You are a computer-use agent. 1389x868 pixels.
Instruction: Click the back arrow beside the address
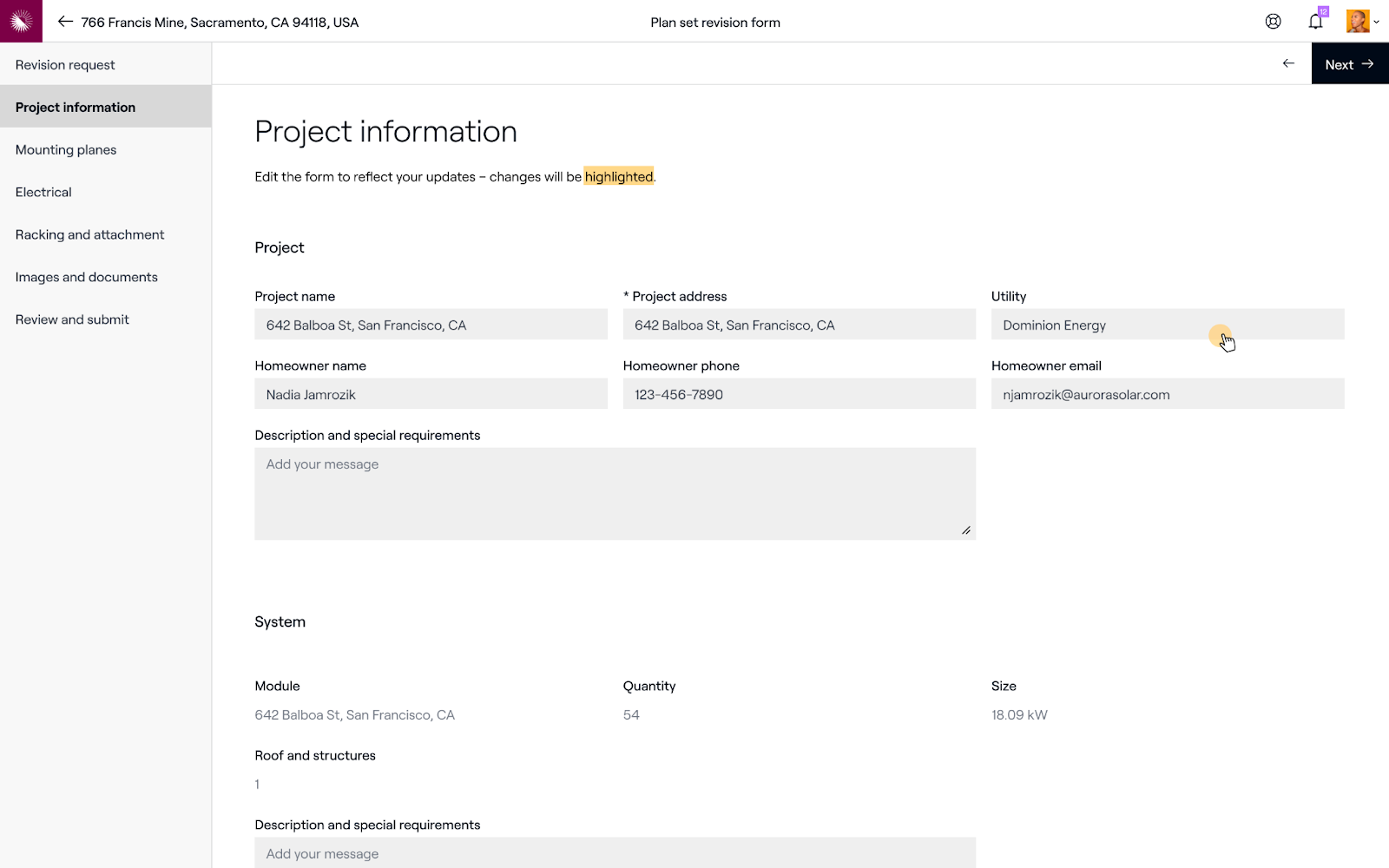[65, 22]
